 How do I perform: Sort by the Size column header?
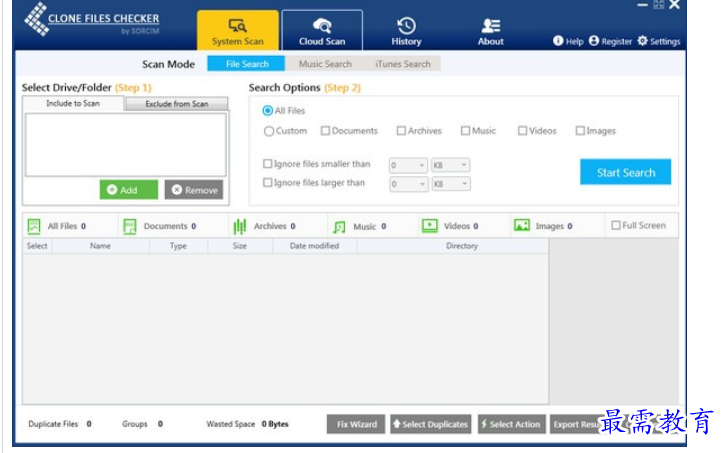pyautogui.click(x=239, y=246)
